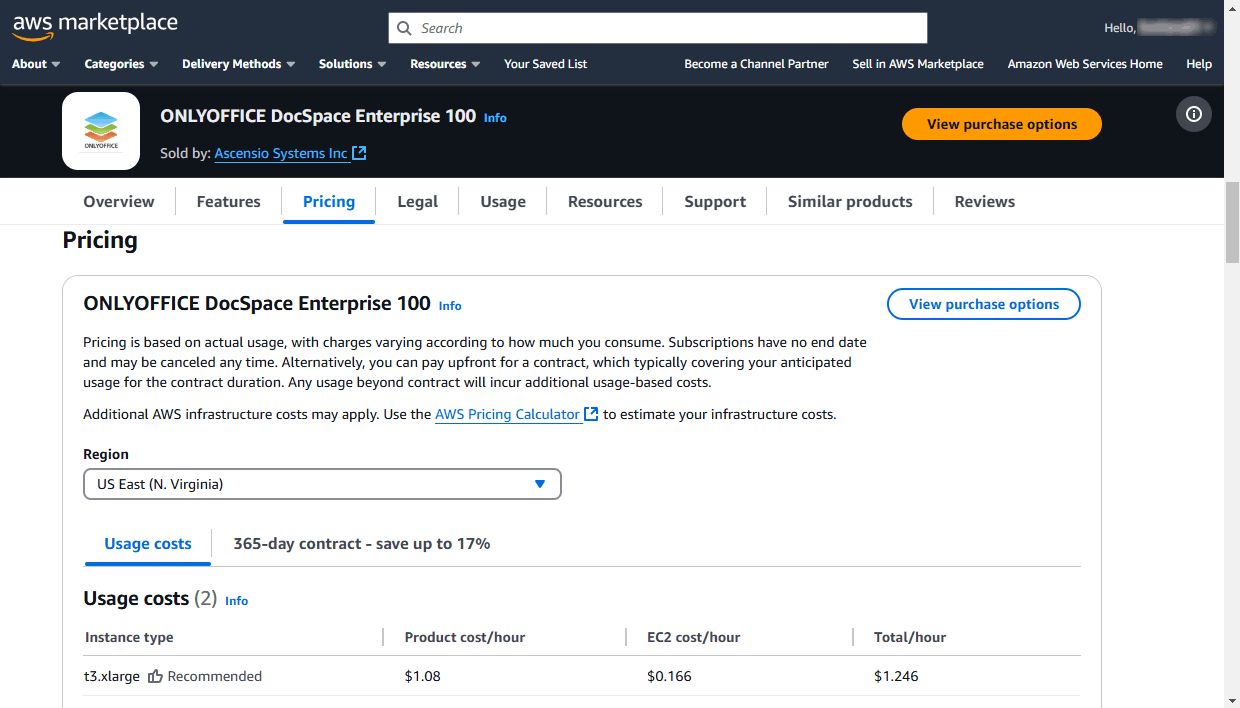Click the AWS Marketplace logo
The height and width of the screenshot is (708, 1240).
pos(95,25)
